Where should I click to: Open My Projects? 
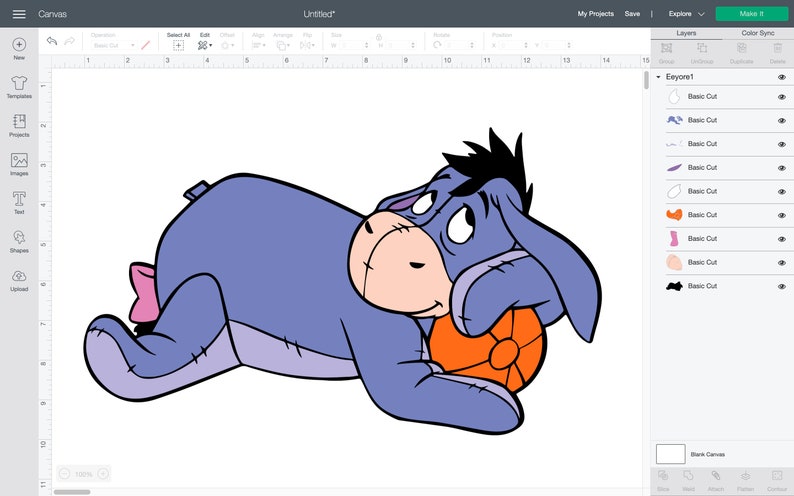pyautogui.click(x=596, y=14)
